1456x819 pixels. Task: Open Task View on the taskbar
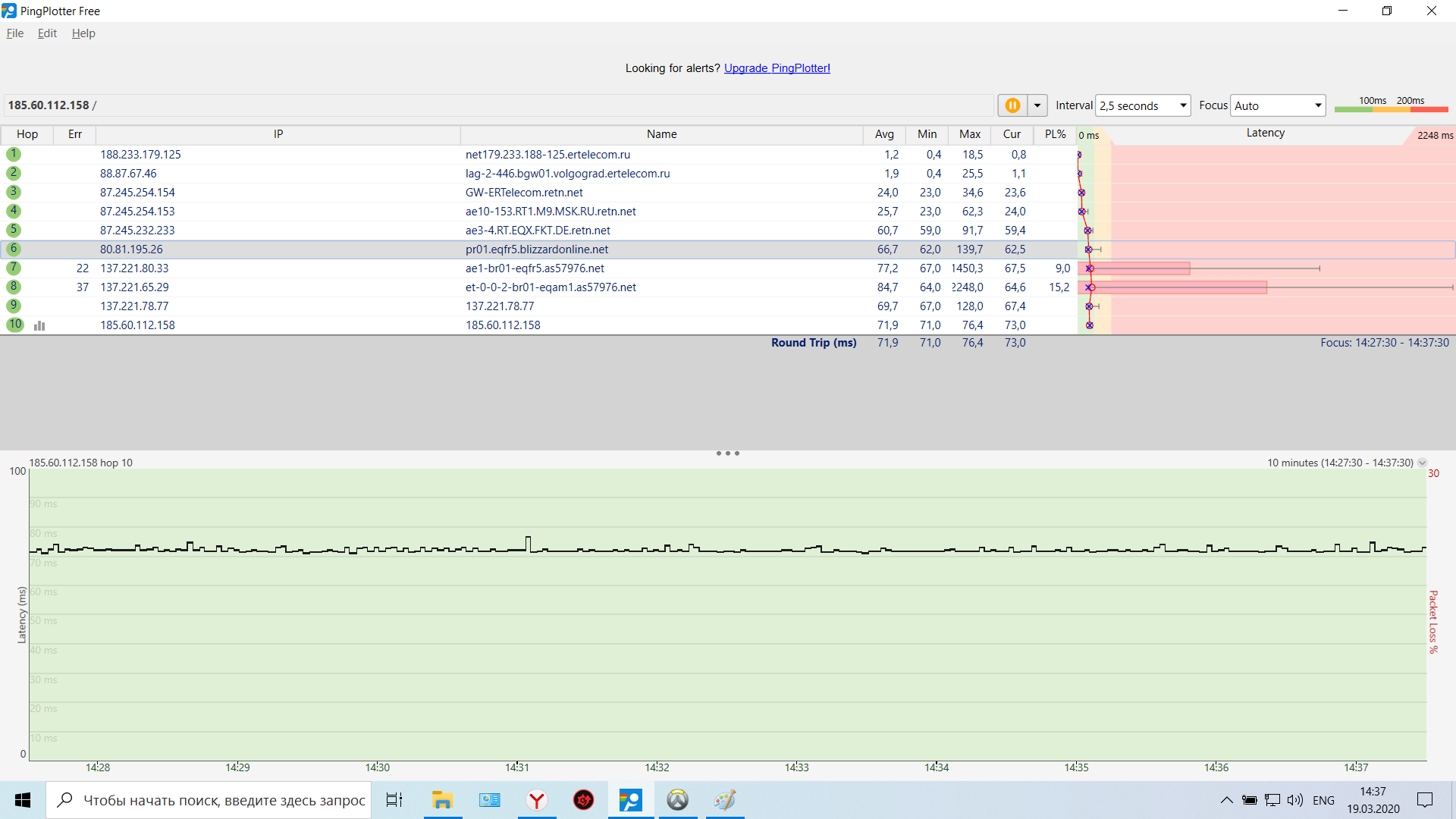[x=394, y=800]
